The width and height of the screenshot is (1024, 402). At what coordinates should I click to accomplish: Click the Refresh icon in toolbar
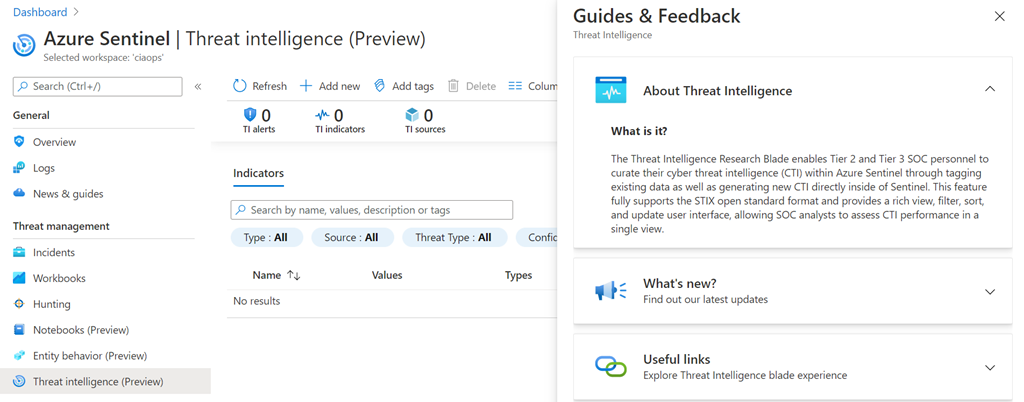[240, 86]
